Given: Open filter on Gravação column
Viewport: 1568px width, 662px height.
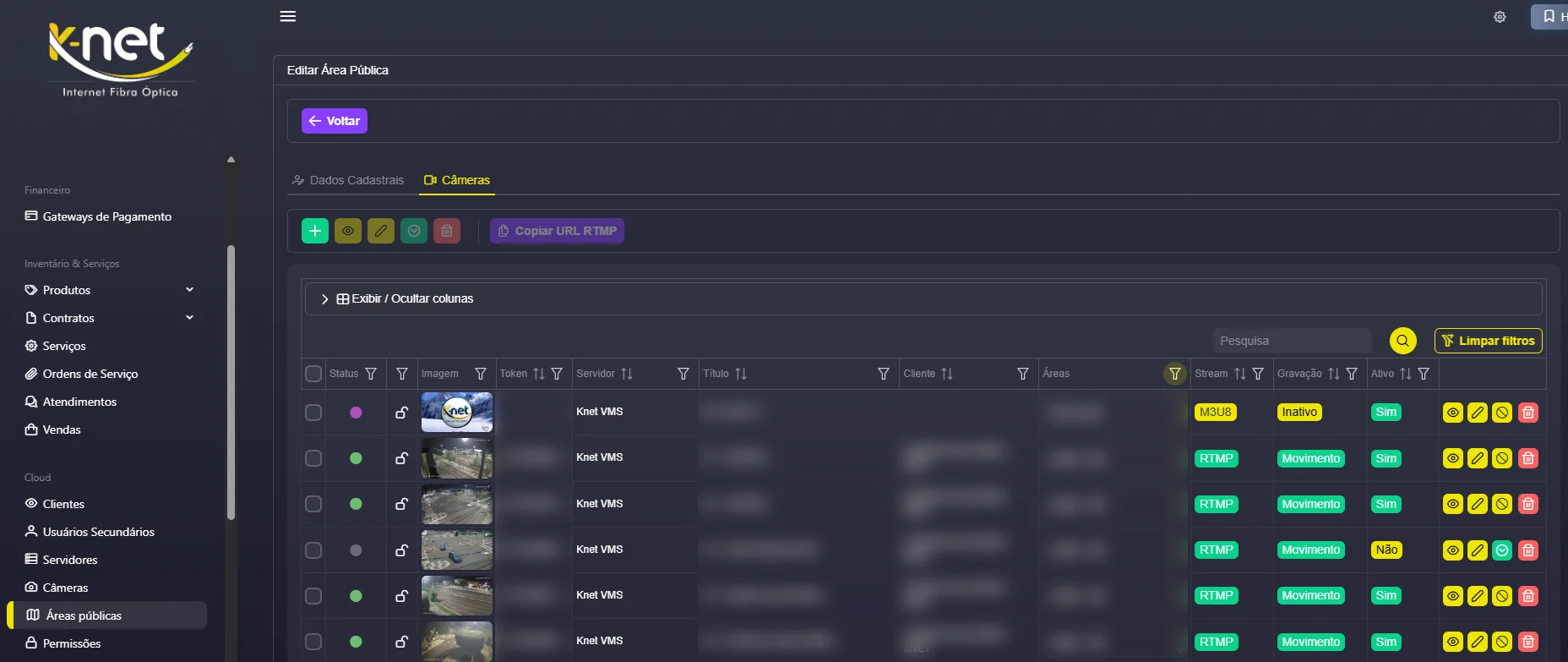Looking at the screenshot, I should tap(1352, 374).
